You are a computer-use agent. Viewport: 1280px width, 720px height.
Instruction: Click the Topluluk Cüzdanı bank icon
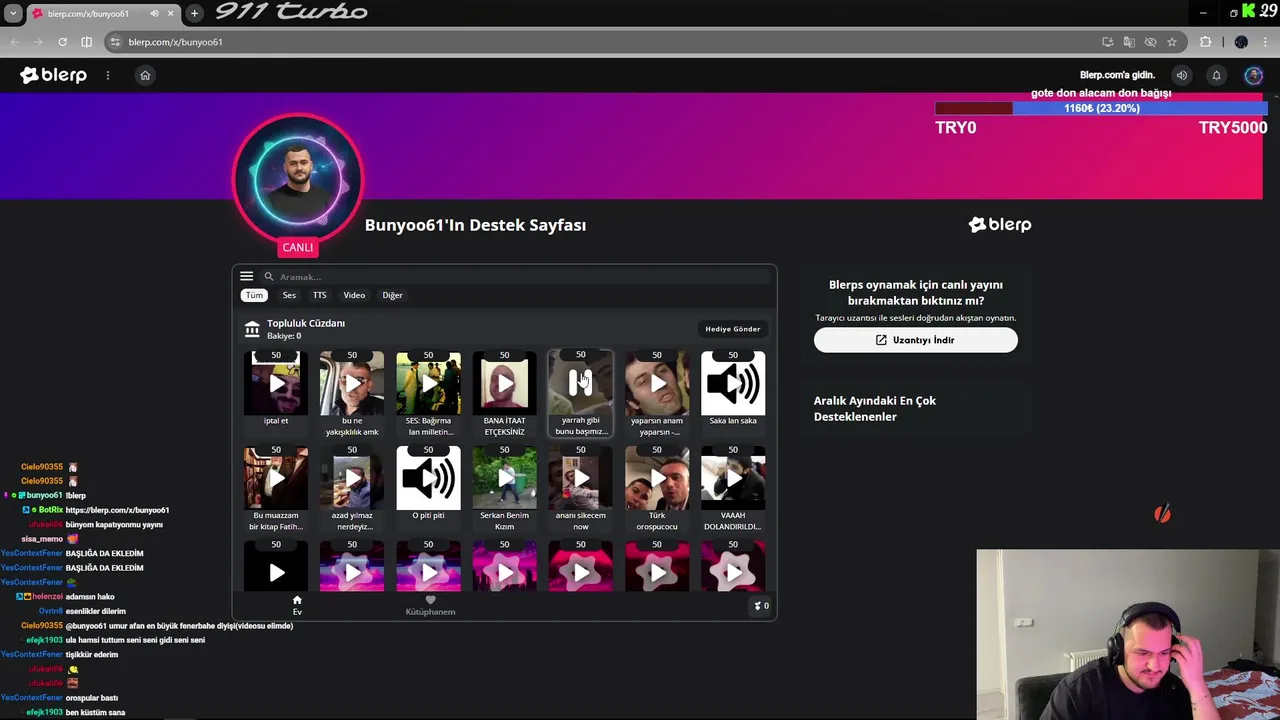(252, 329)
